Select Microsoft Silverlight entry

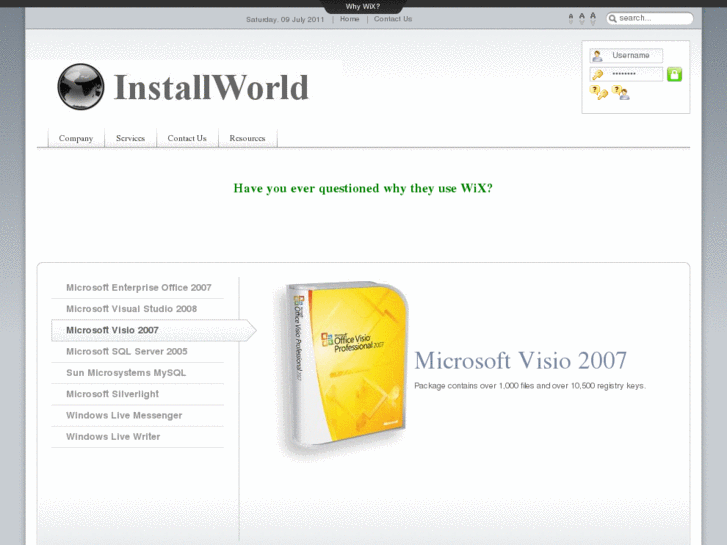pos(138,394)
